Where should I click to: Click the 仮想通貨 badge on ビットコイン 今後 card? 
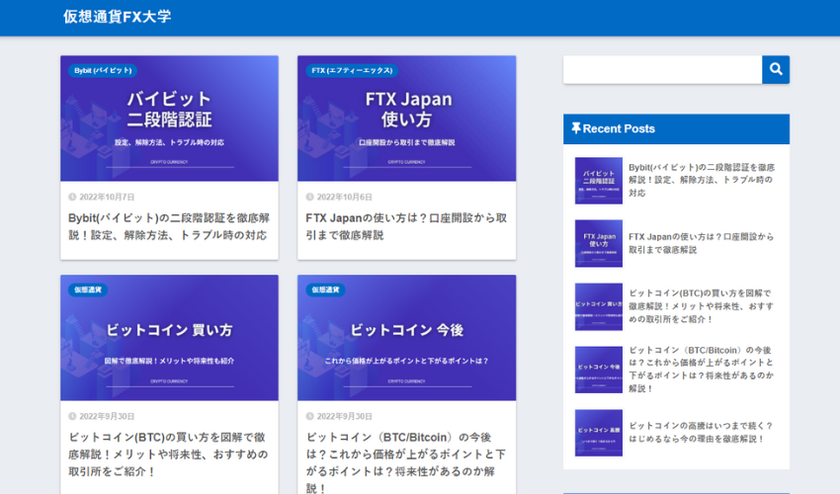coord(325,290)
